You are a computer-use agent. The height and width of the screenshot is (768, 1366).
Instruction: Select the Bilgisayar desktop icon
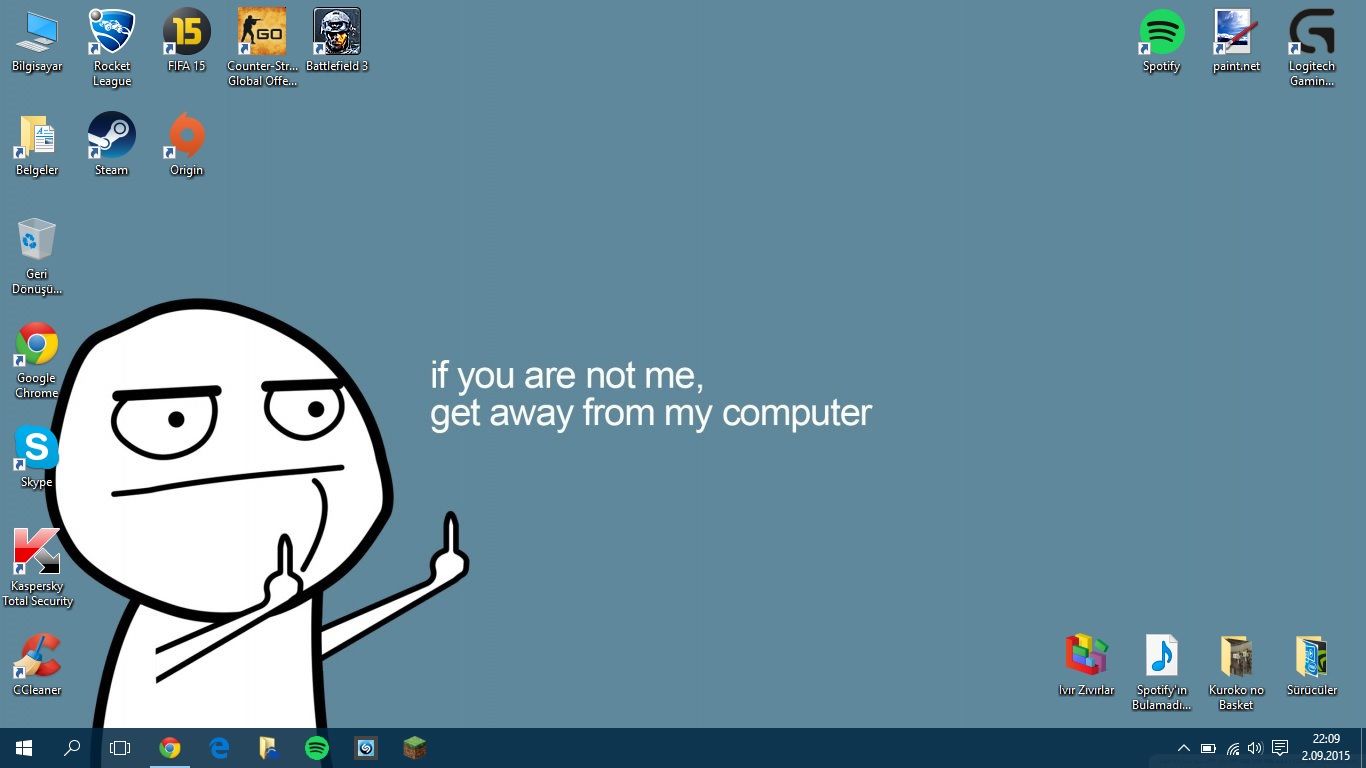point(37,41)
